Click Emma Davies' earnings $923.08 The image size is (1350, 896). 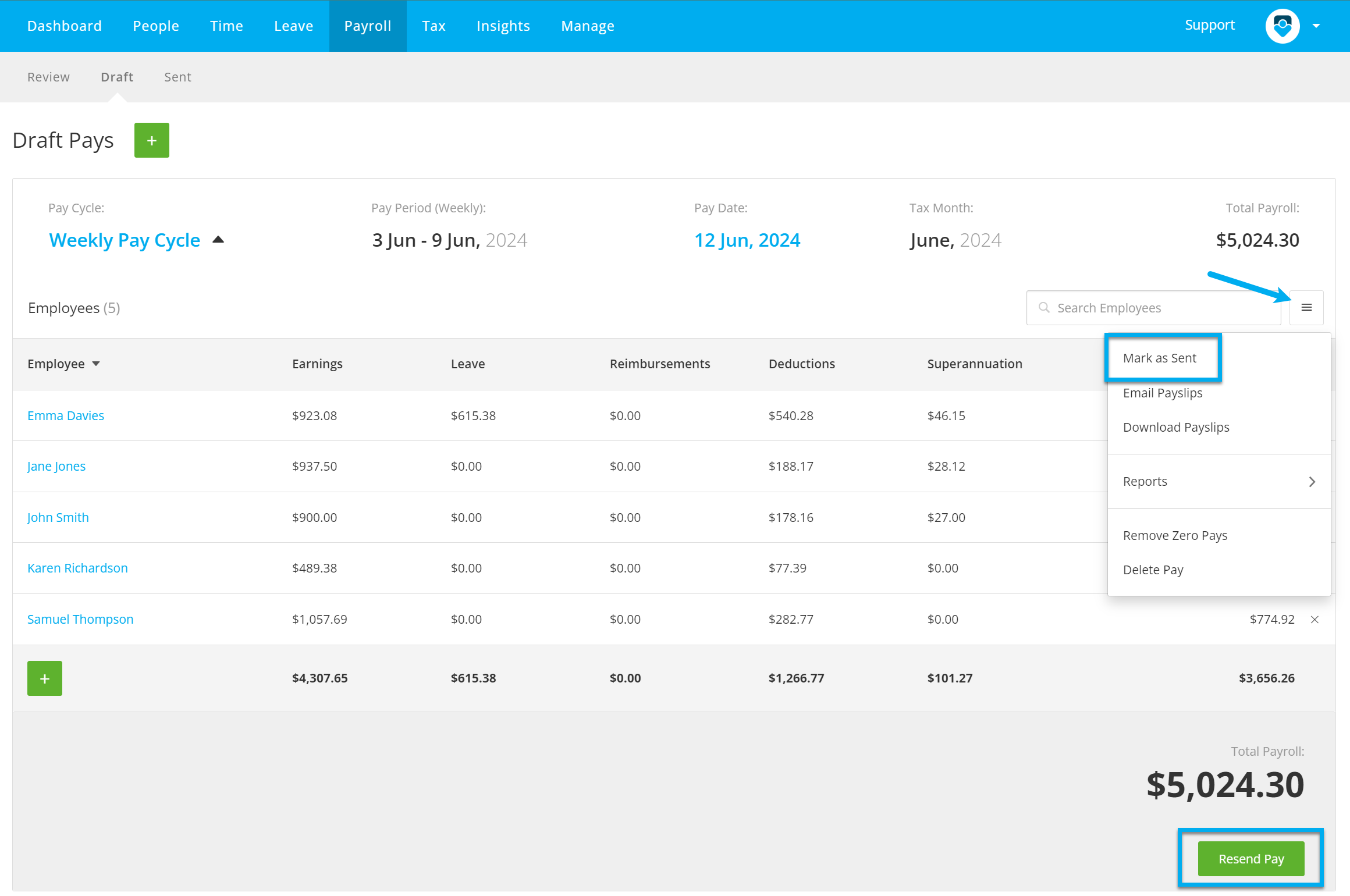(314, 415)
